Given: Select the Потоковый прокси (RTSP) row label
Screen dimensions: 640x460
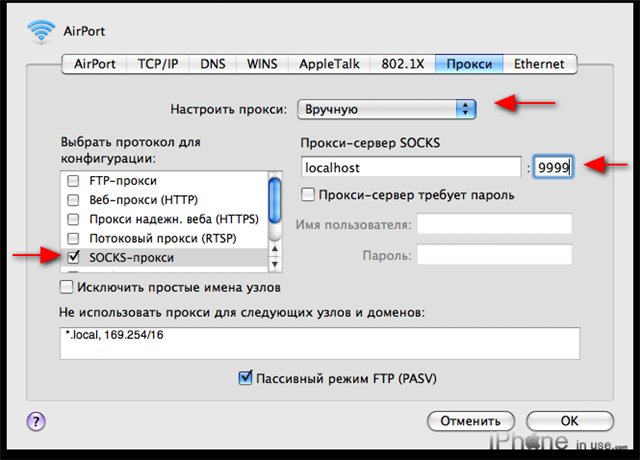Looking at the screenshot, I should [x=162, y=238].
